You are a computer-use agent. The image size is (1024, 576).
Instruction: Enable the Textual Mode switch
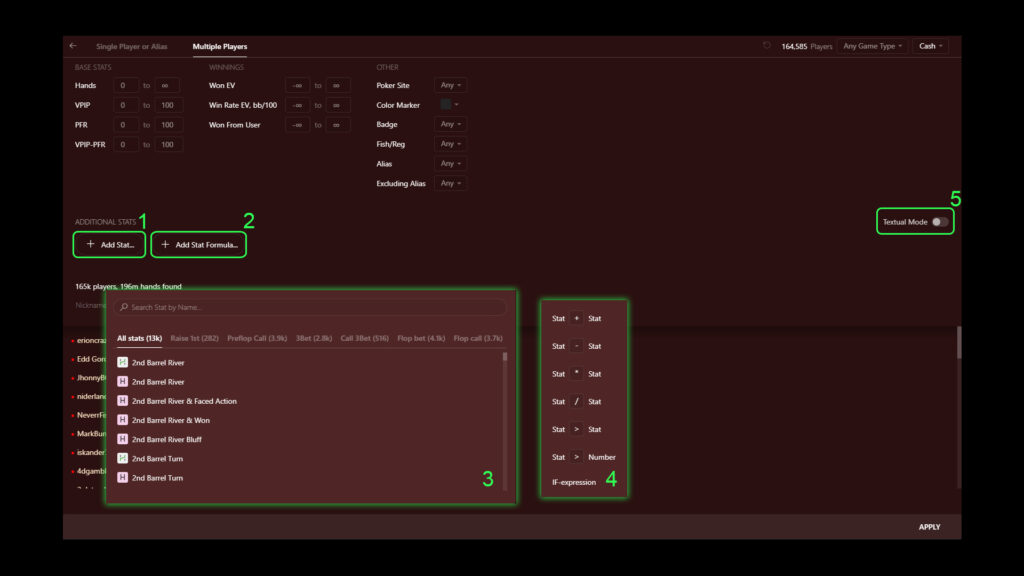(x=940, y=222)
